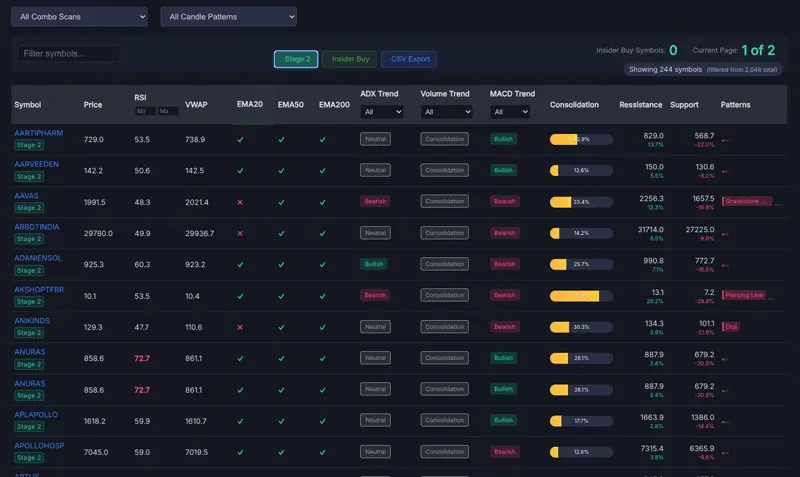The height and width of the screenshot is (477, 800).
Task: Click the EMA20 red cross in ANIKINDS row
Action: tap(240, 328)
